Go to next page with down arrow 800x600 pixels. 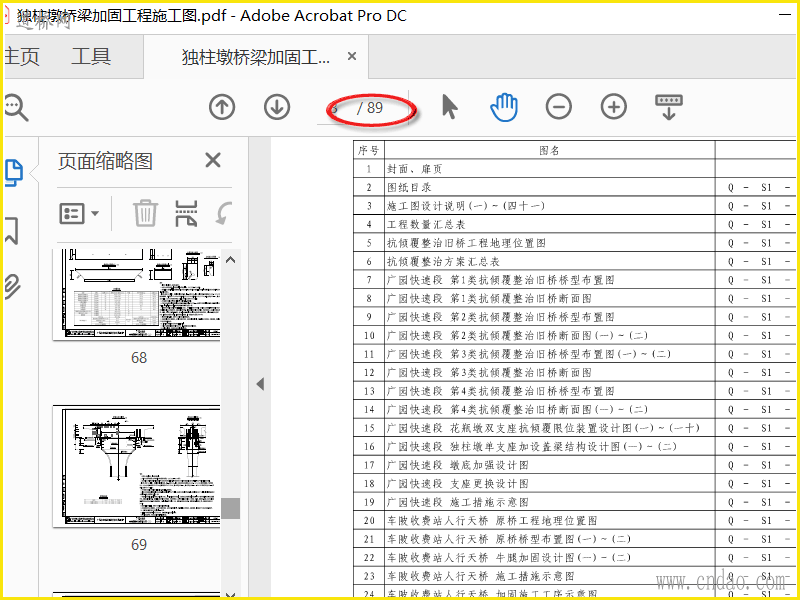point(277,108)
